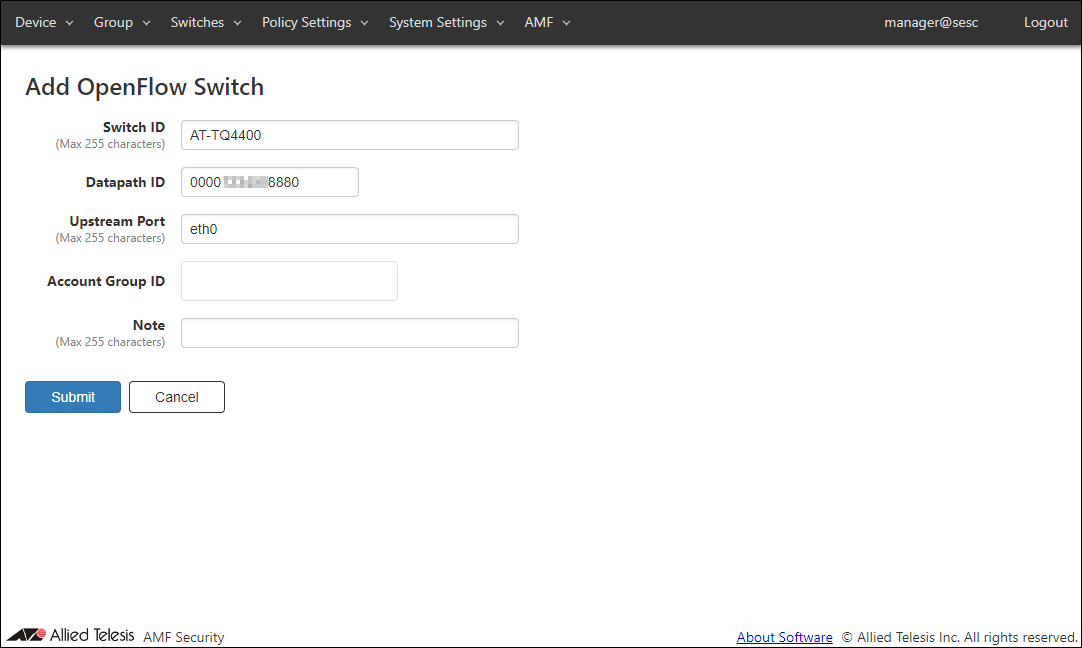Expand the Switches dropdown
Viewport: 1082px width, 648px height.
[x=206, y=22]
